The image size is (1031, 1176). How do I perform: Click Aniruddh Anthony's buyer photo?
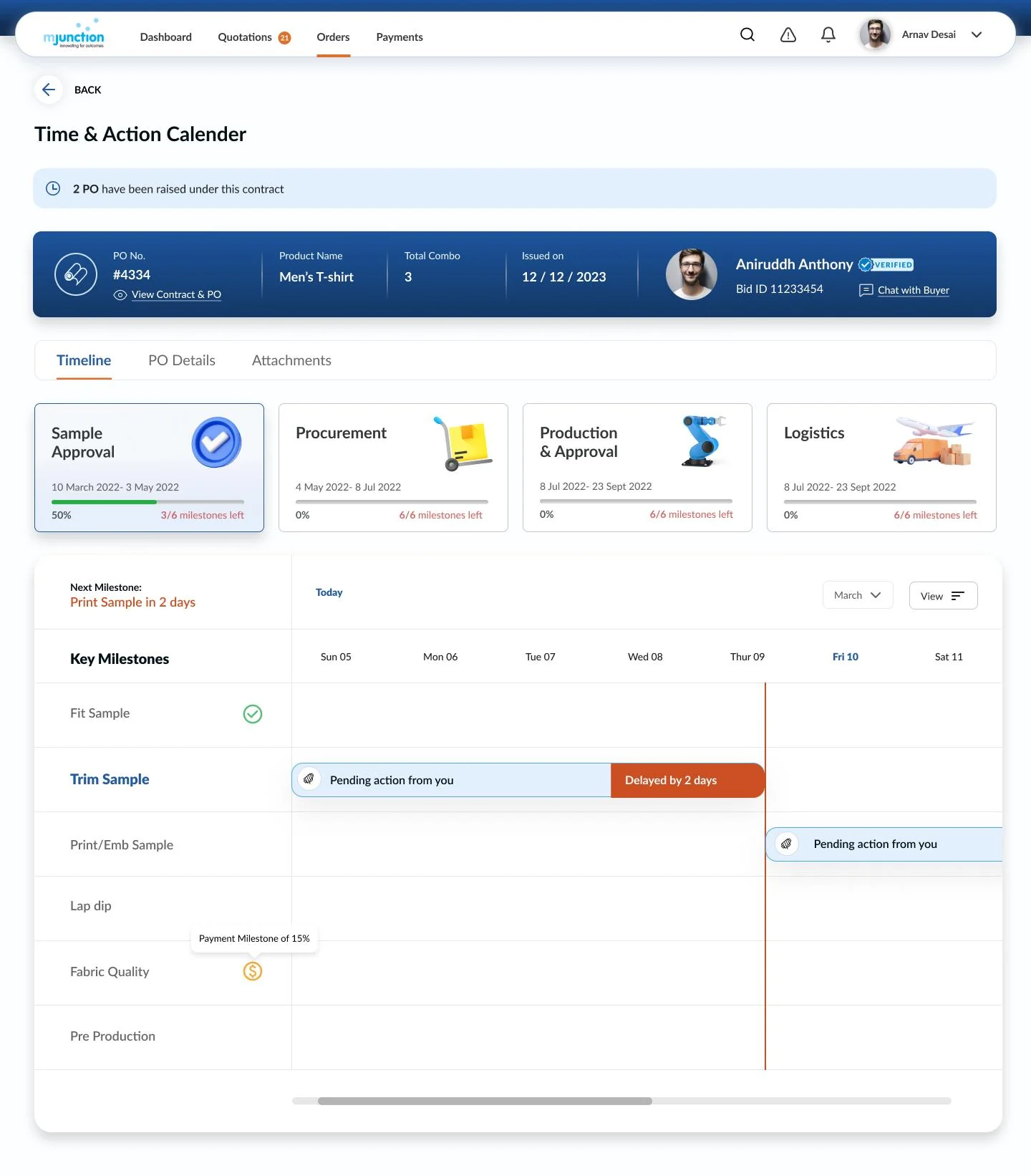point(692,274)
